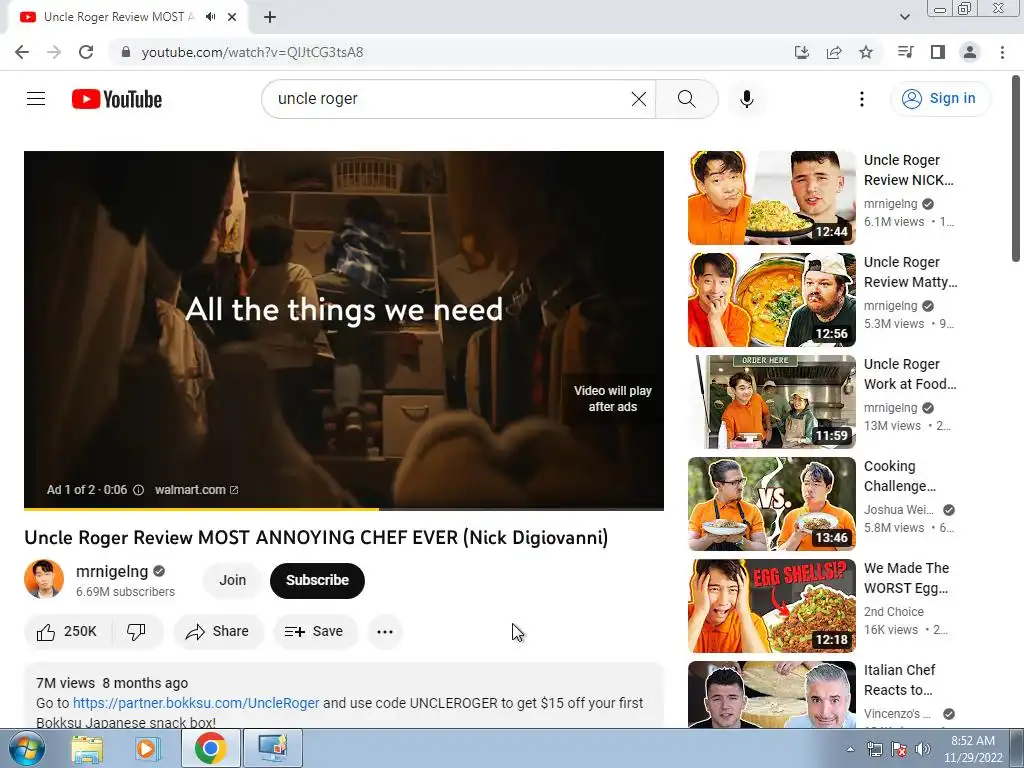The image size is (1024, 768).
Task: Open Joshua Wei... channel link
Action: [899, 510]
